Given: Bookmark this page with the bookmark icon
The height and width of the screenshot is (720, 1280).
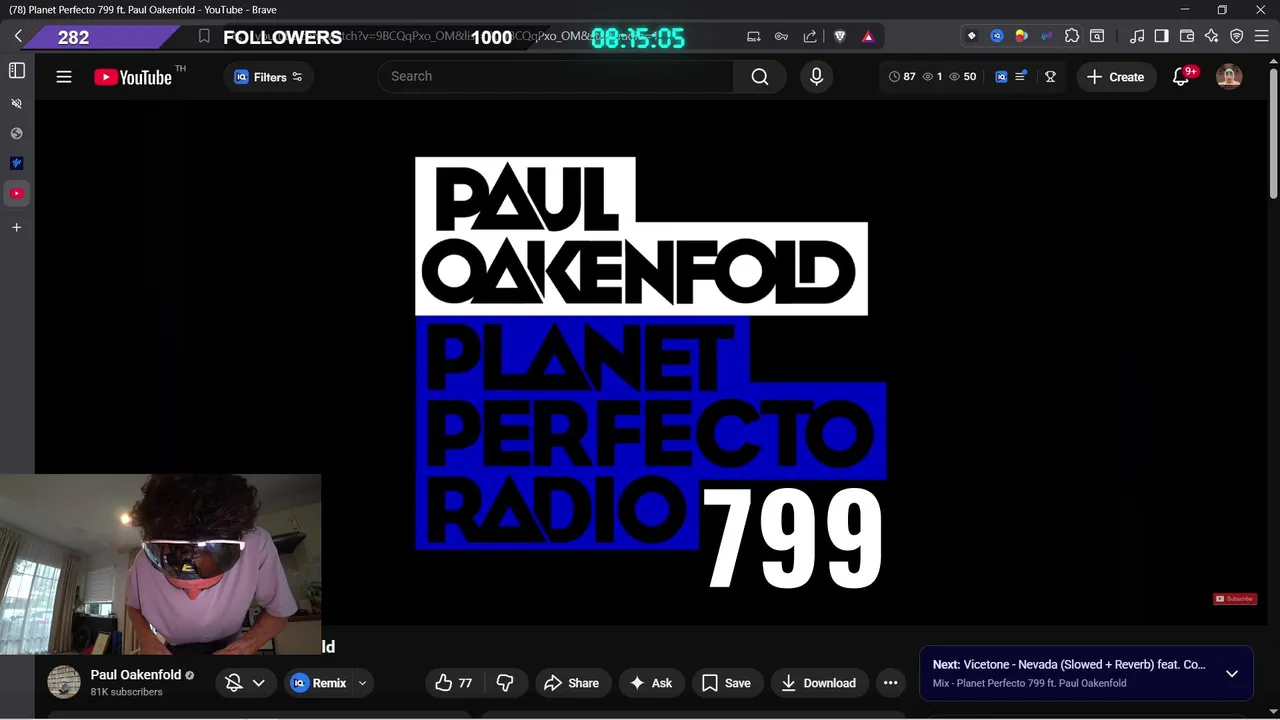Looking at the screenshot, I should pyautogui.click(x=204, y=36).
